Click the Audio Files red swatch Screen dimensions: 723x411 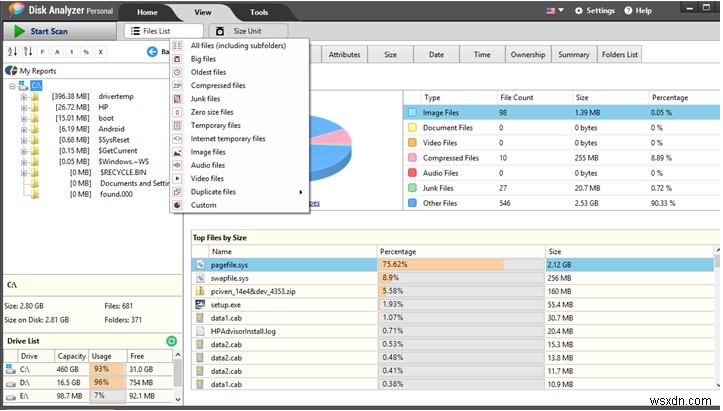[412, 173]
